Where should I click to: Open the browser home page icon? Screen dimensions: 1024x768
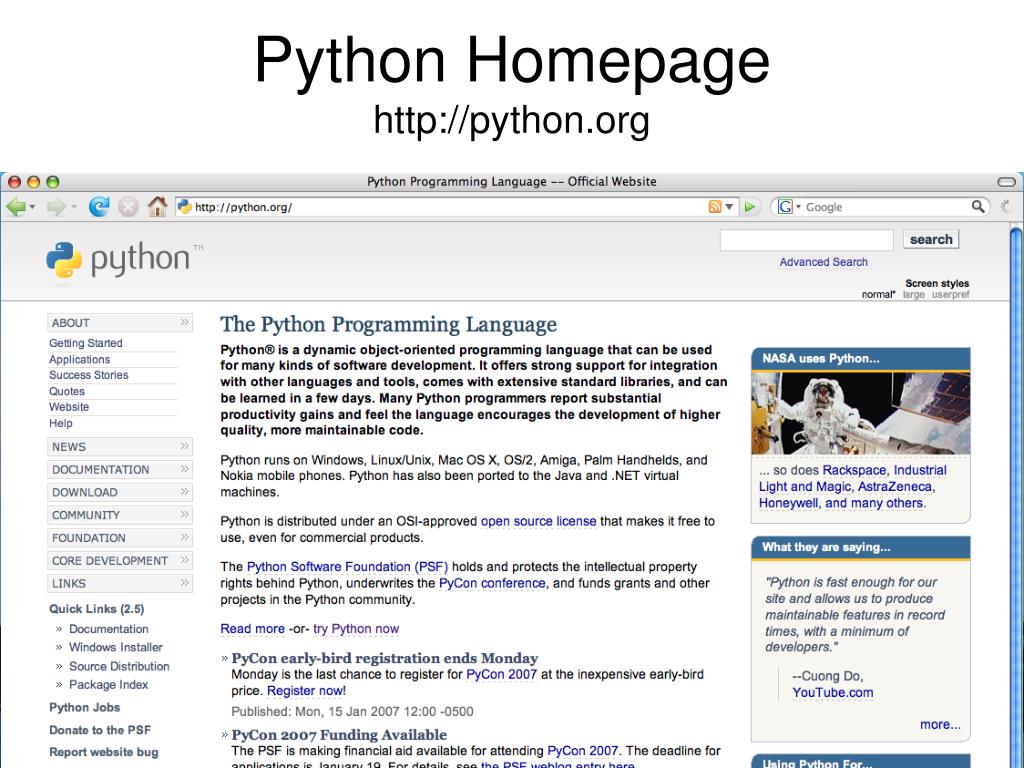tap(157, 206)
